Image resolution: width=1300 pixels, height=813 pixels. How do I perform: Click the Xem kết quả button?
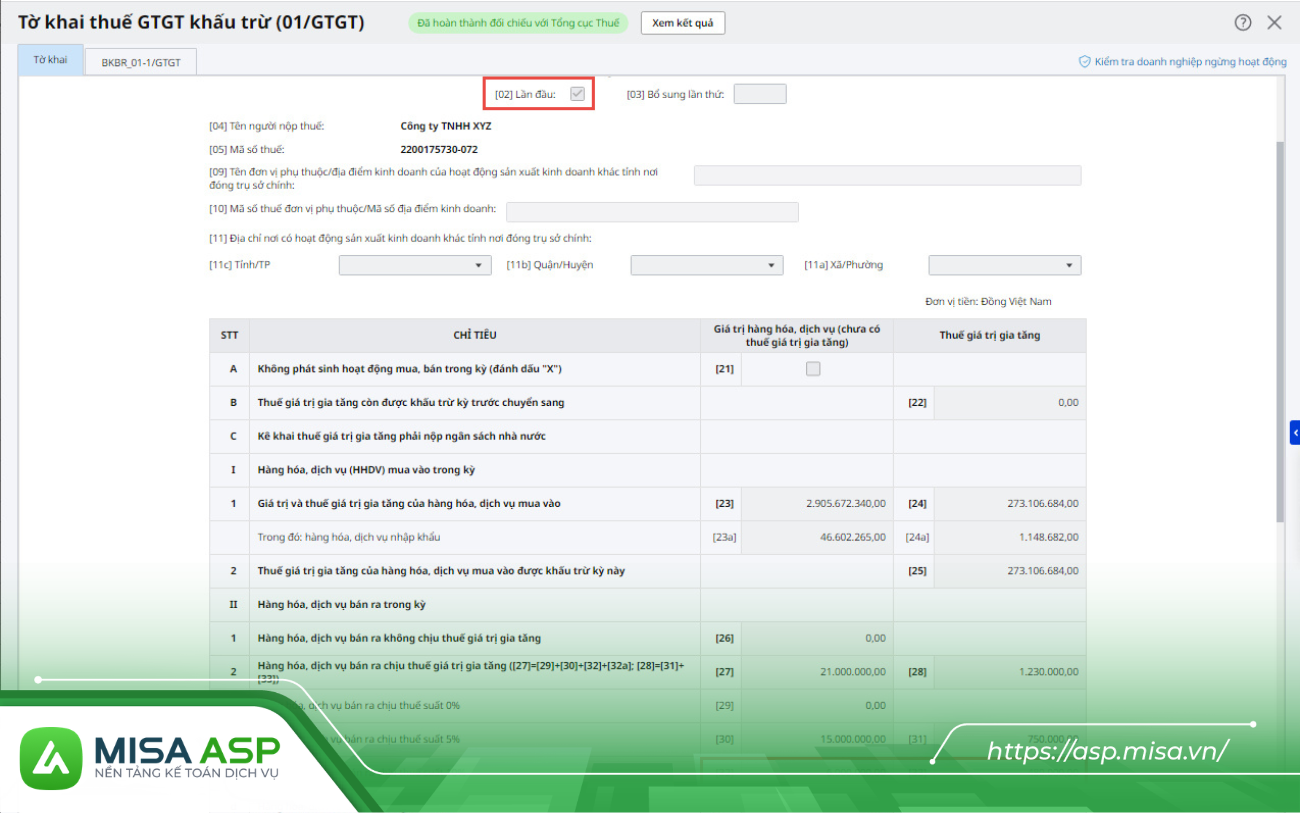683,23
